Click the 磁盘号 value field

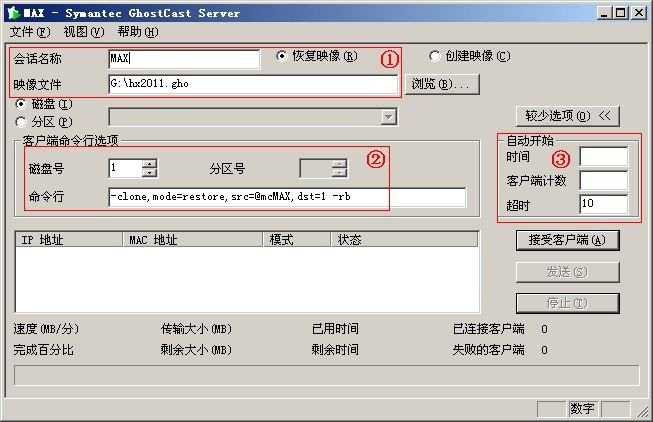pos(125,168)
